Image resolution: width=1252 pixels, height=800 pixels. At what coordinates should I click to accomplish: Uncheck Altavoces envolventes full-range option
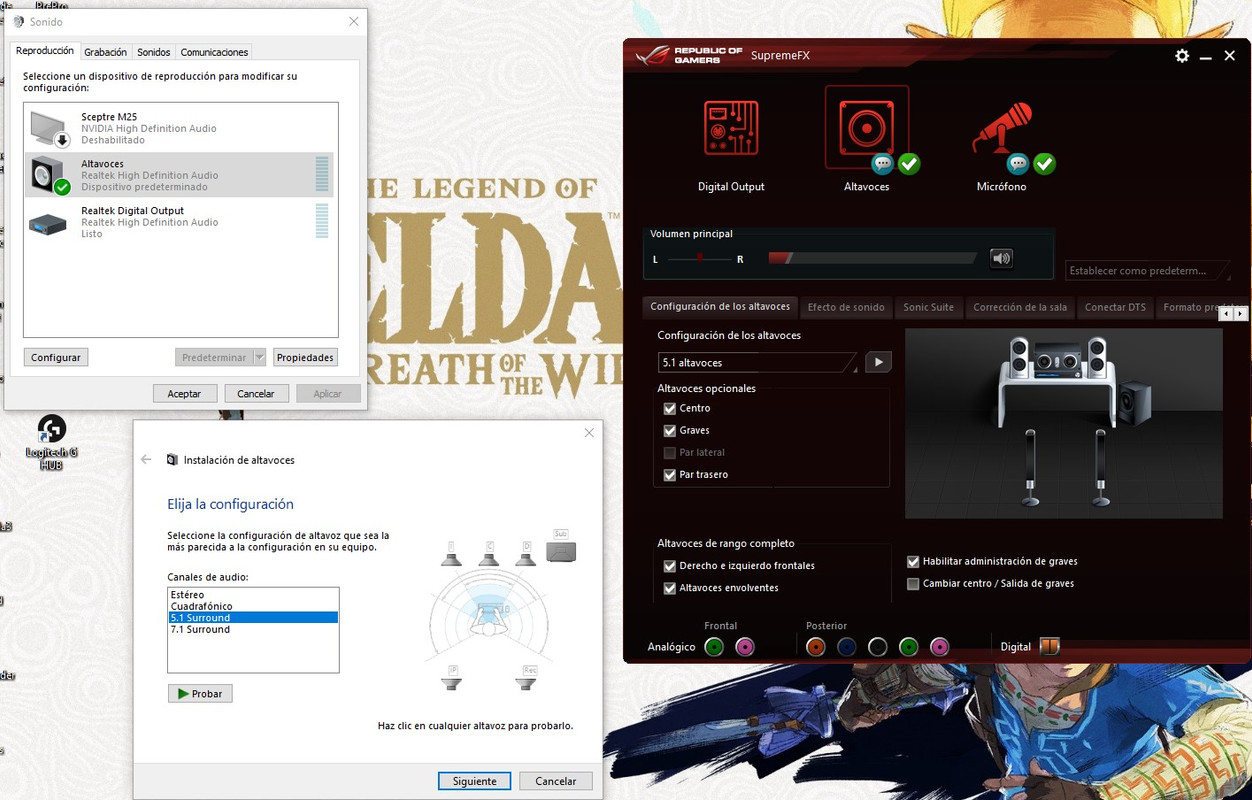[670, 588]
